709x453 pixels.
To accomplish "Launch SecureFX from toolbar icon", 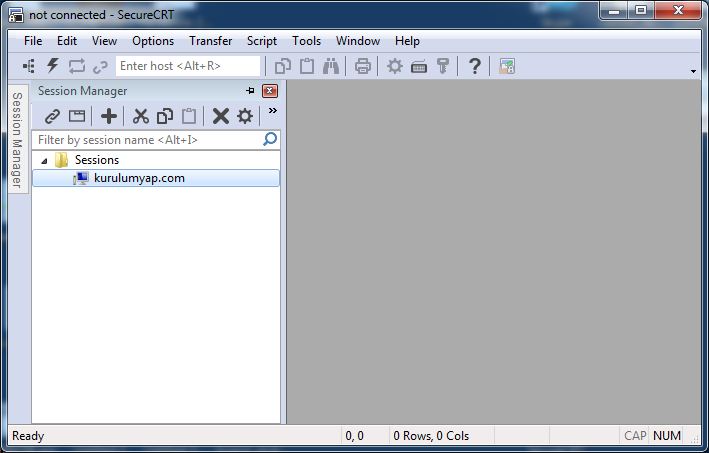I will [507, 66].
